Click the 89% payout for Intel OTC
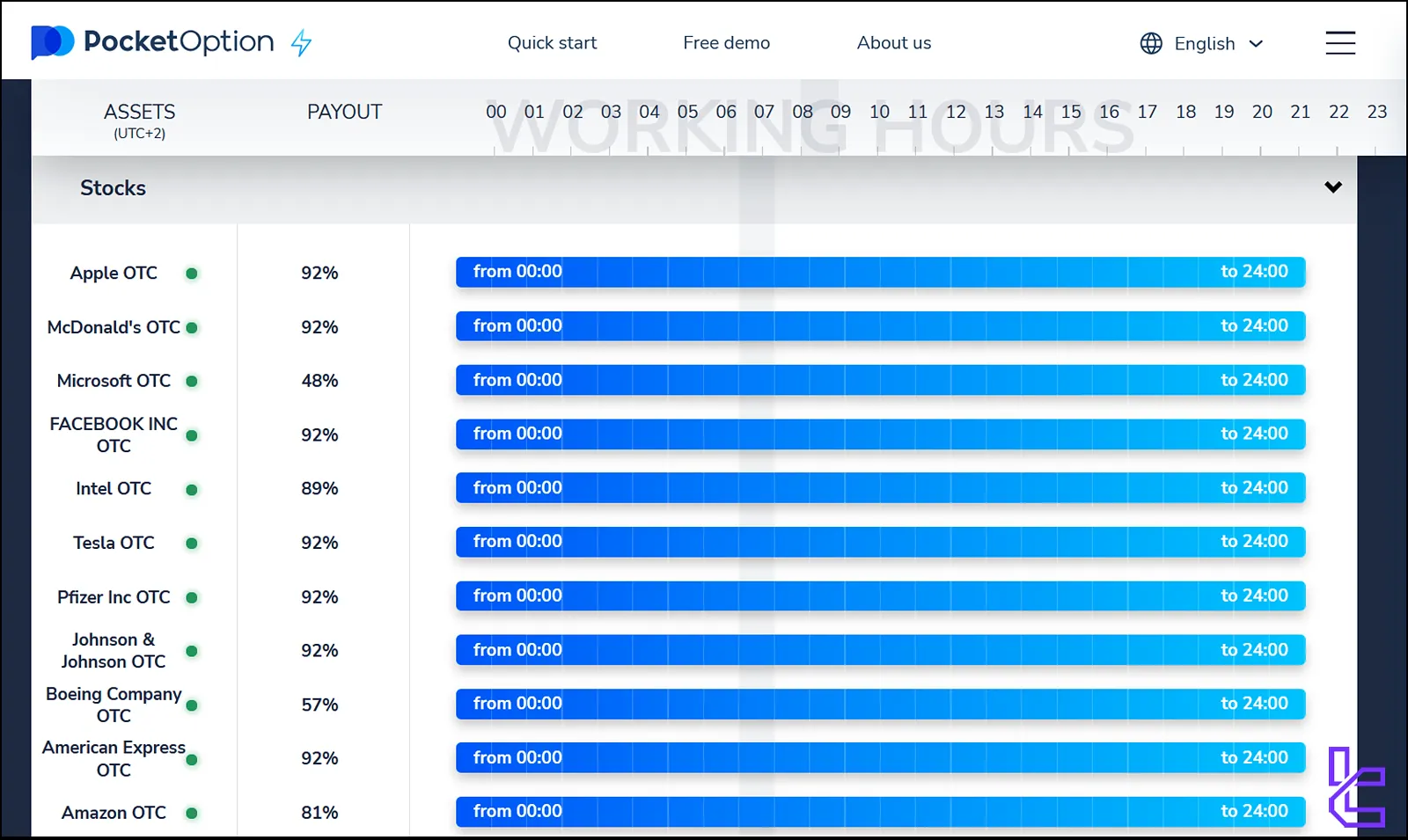This screenshot has width=1408, height=840. pos(319,488)
